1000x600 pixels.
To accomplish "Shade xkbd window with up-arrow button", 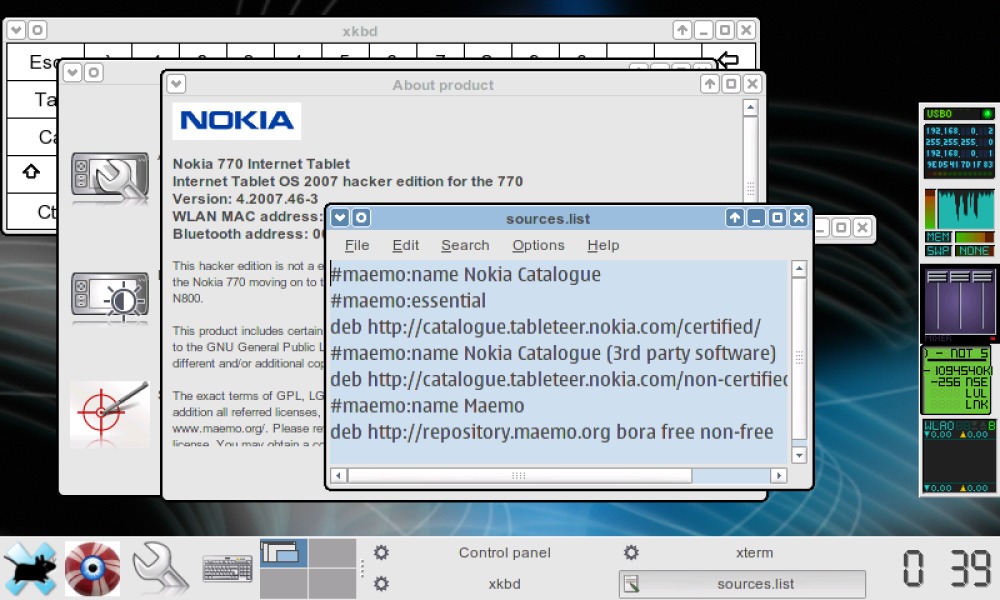I will [682, 30].
